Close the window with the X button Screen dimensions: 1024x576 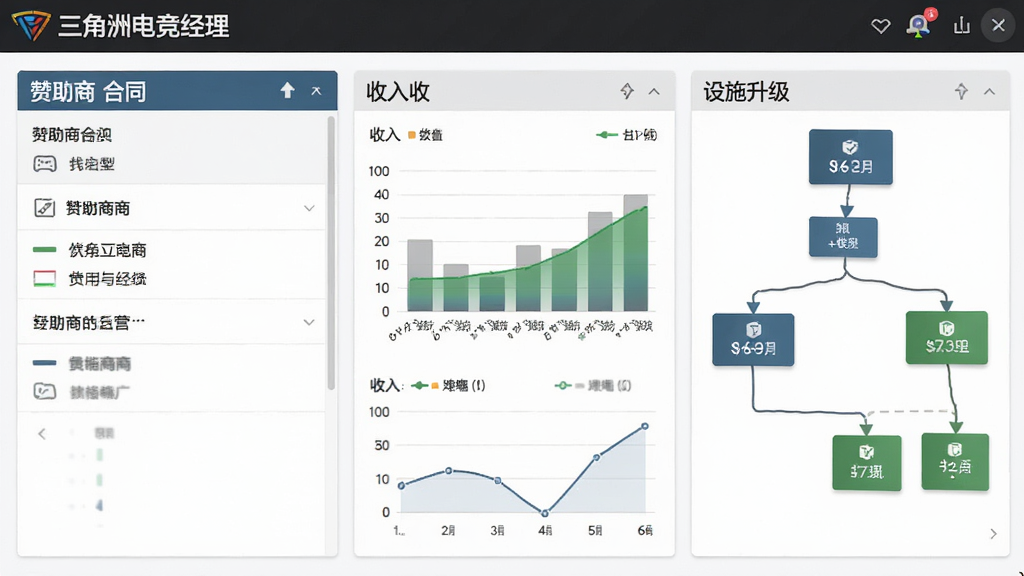[999, 25]
